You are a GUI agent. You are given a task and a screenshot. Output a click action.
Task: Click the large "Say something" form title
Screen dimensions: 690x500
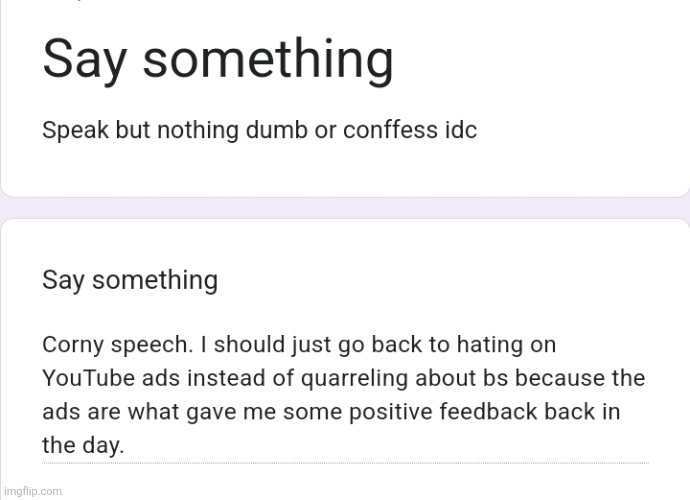click(217, 60)
